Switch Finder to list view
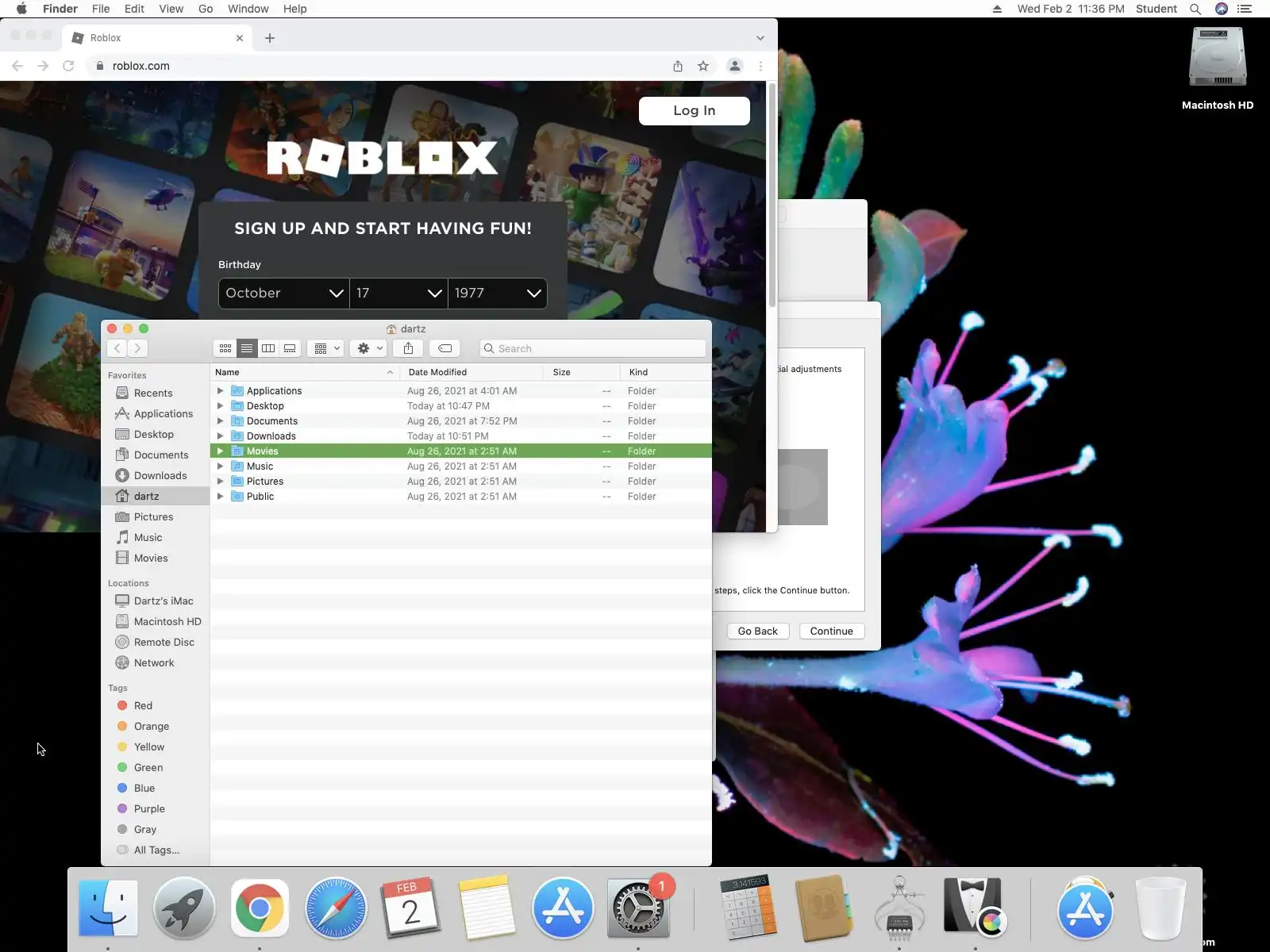Viewport: 1270px width, 952px height. (x=247, y=348)
